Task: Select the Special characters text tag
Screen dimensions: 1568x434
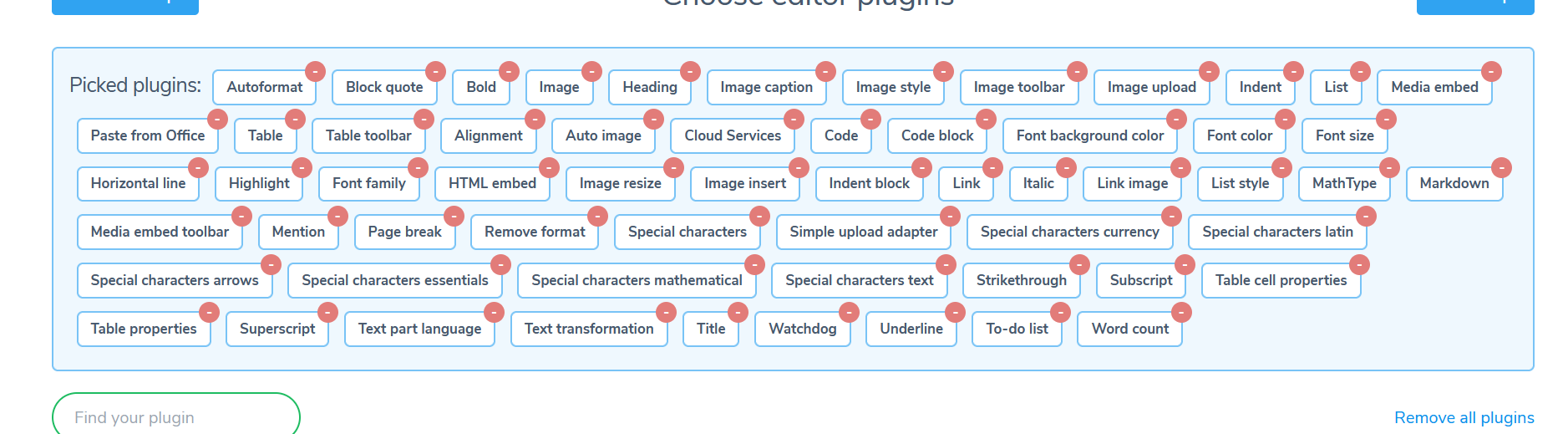Action: point(859,280)
